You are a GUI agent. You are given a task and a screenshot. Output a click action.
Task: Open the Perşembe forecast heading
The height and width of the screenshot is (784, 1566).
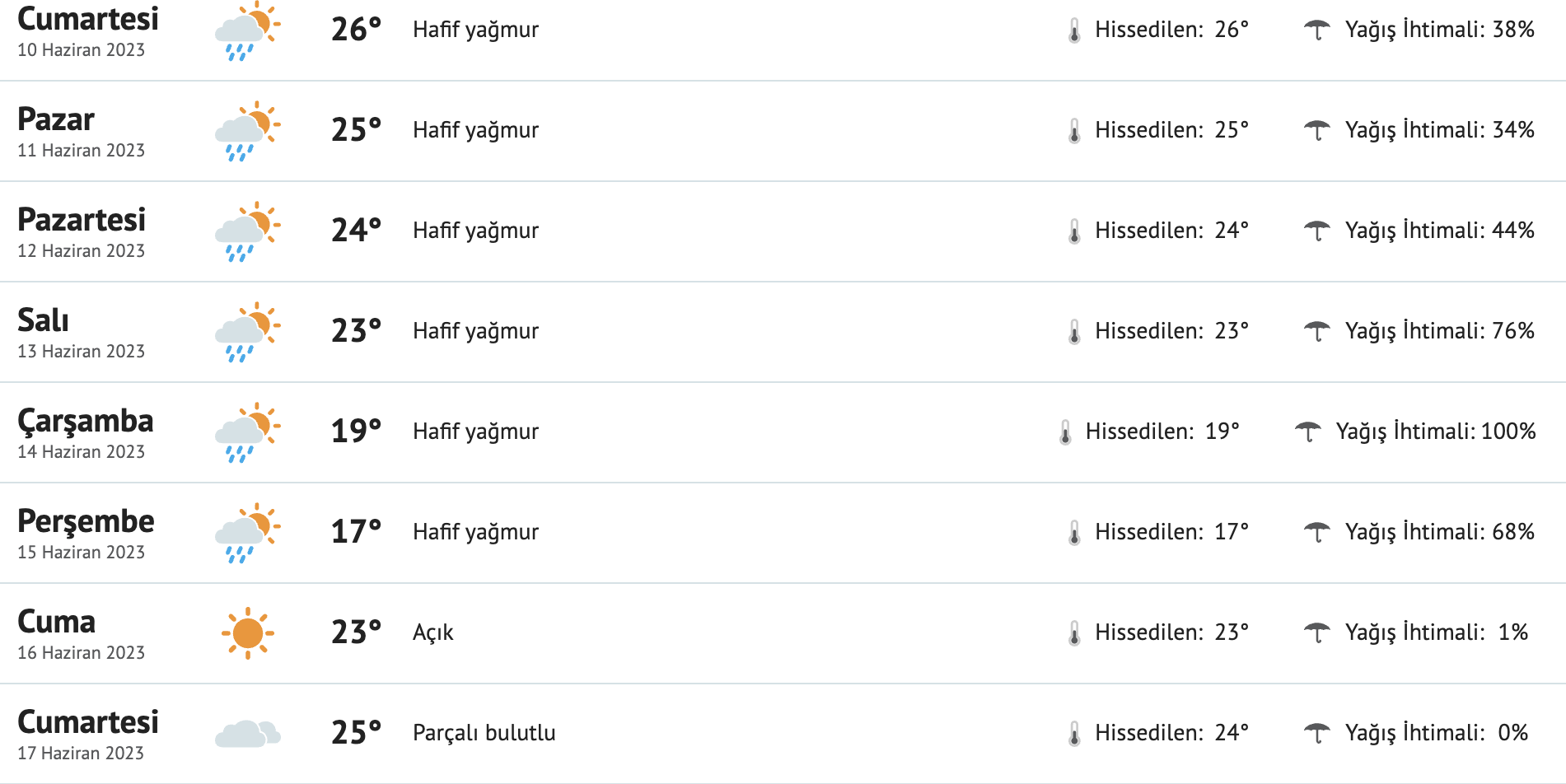click(x=86, y=521)
